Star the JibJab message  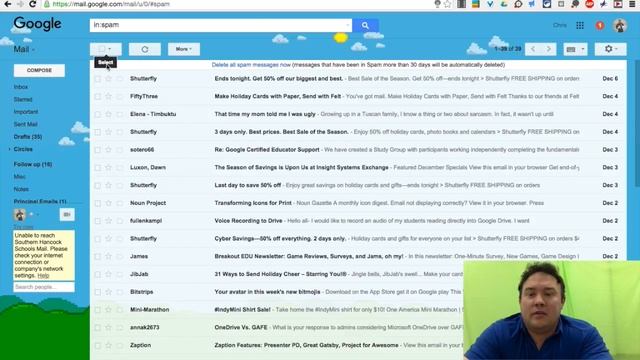tap(108, 274)
